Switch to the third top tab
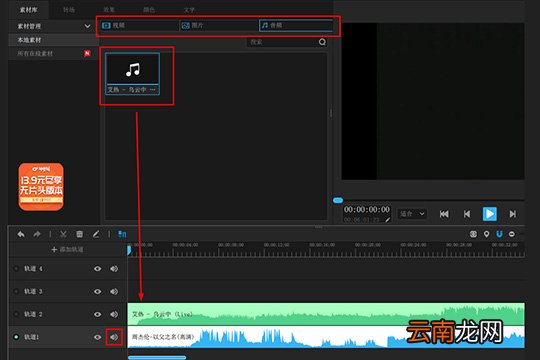This screenshot has height=360, width=540. coord(109,10)
